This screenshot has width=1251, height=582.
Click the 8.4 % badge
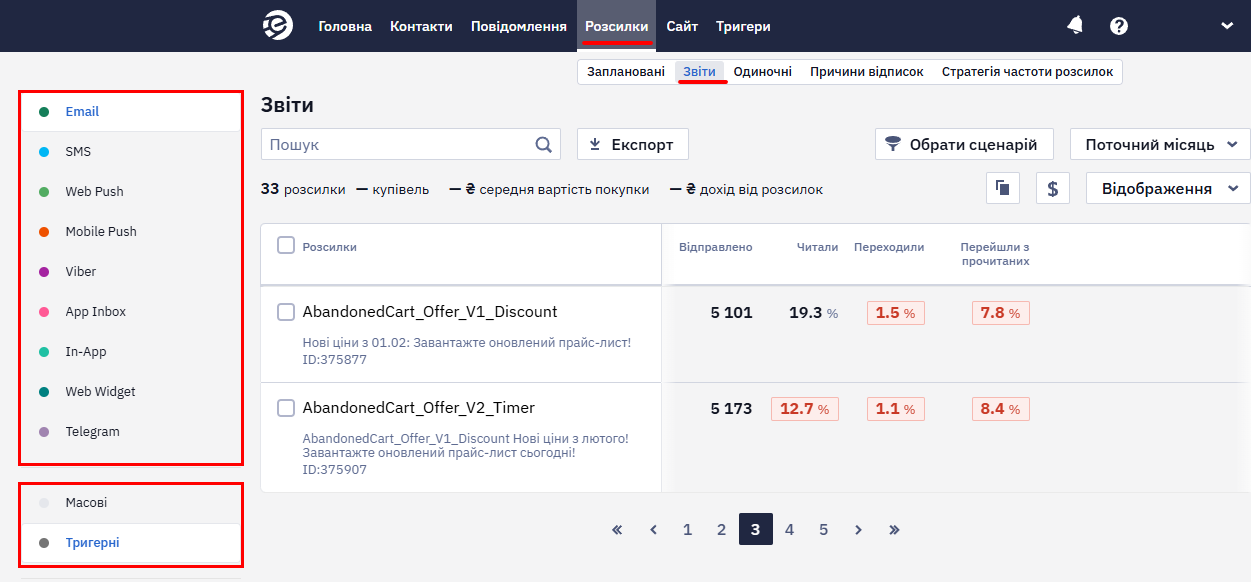(x=1001, y=409)
